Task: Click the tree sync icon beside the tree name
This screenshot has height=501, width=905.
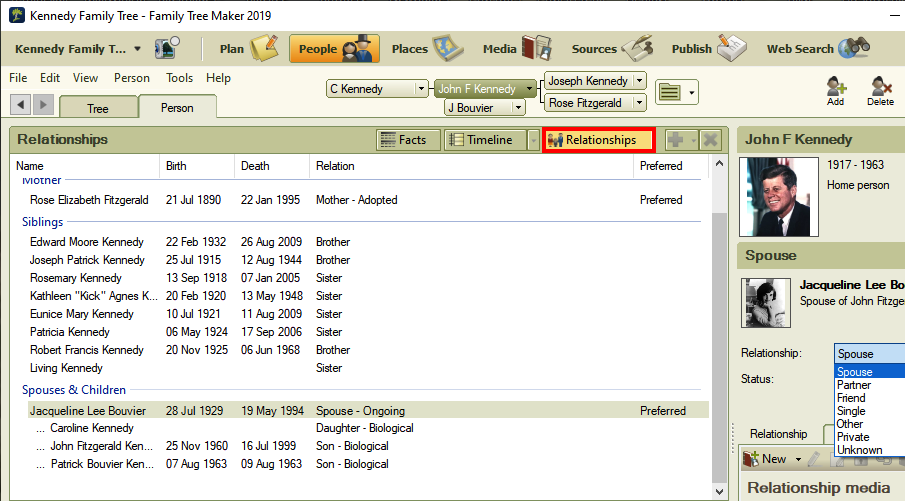Action: click(167, 48)
